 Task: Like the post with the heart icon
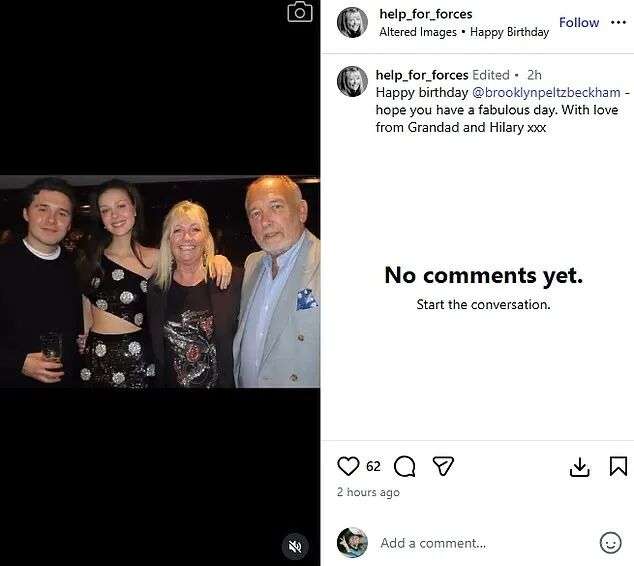point(348,466)
